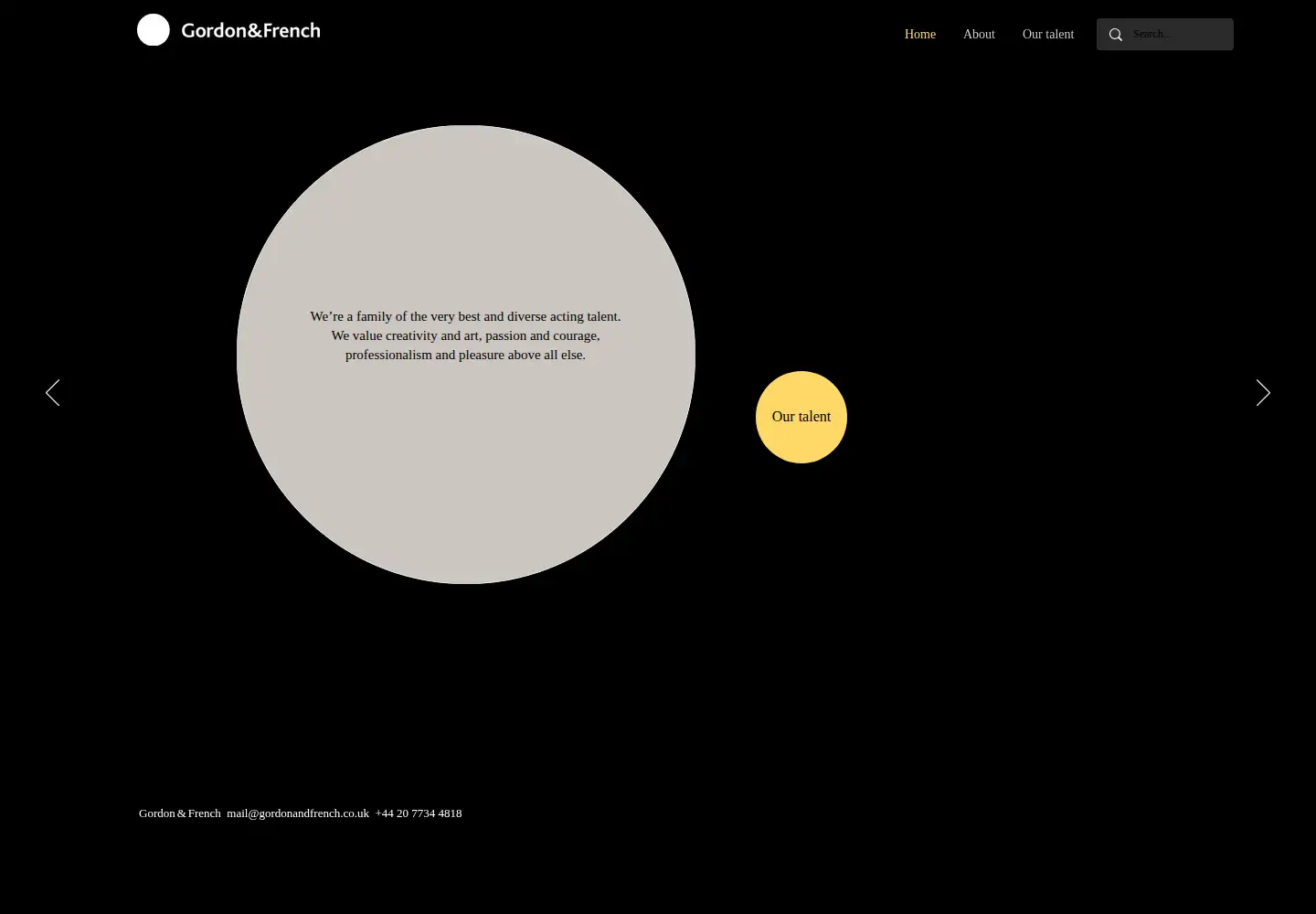Image resolution: width=1316 pixels, height=914 pixels.
Task: Click the yellow Our talent circle button
Action: [801, 417]
